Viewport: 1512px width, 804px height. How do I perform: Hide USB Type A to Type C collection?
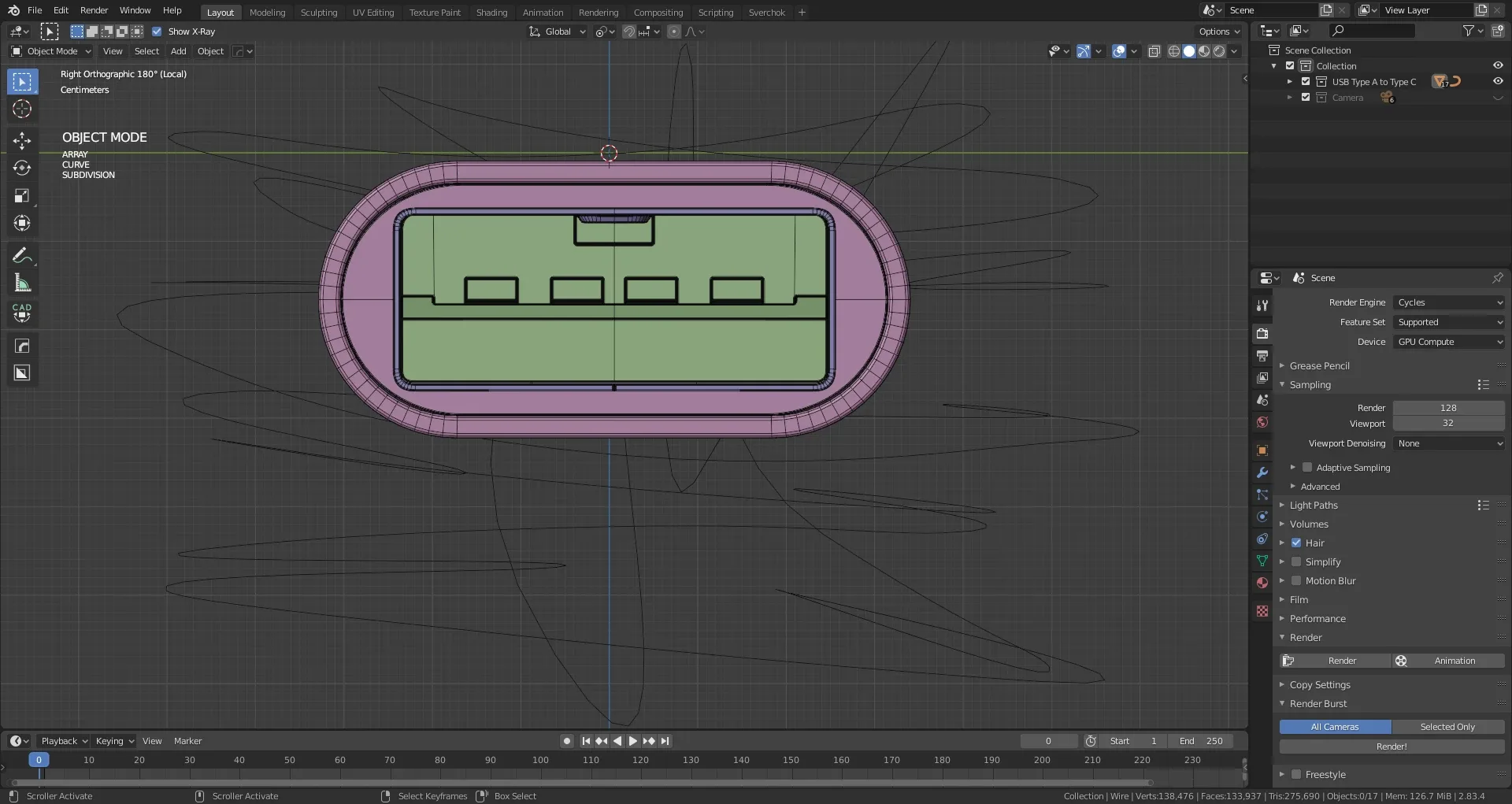(x=1497, y=81)
